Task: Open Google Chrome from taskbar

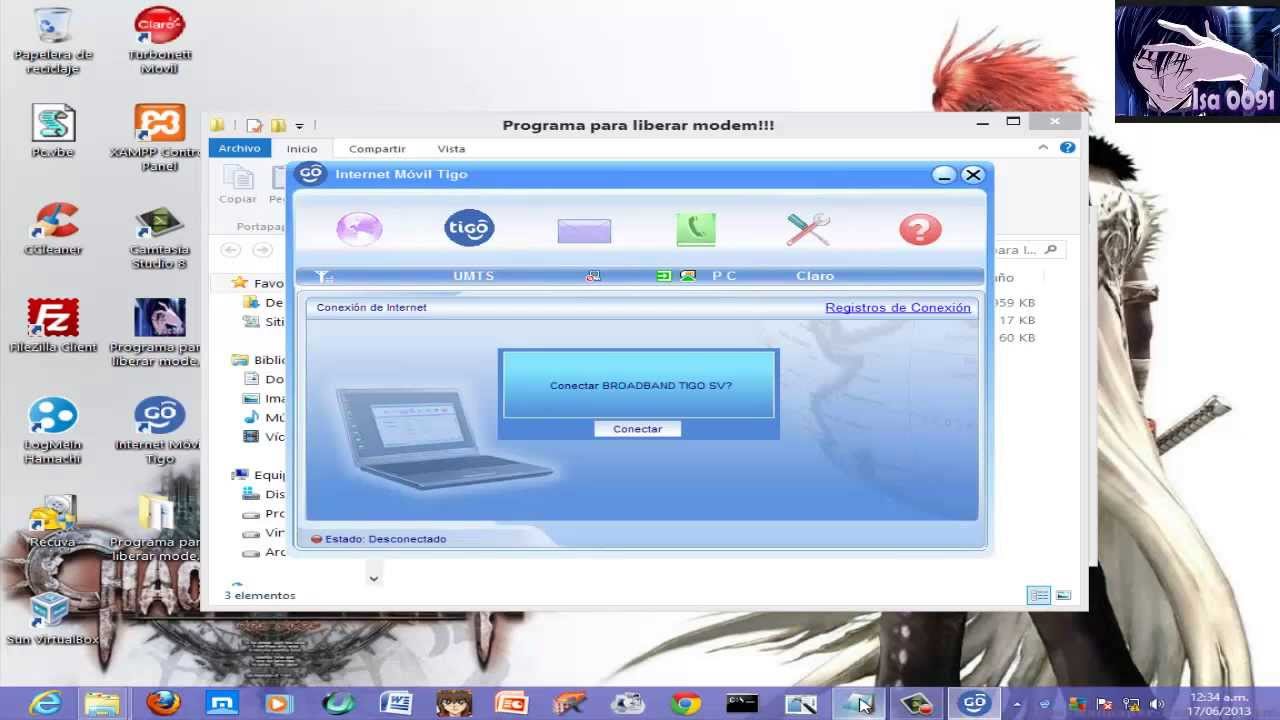Action: tap(685, 704)
